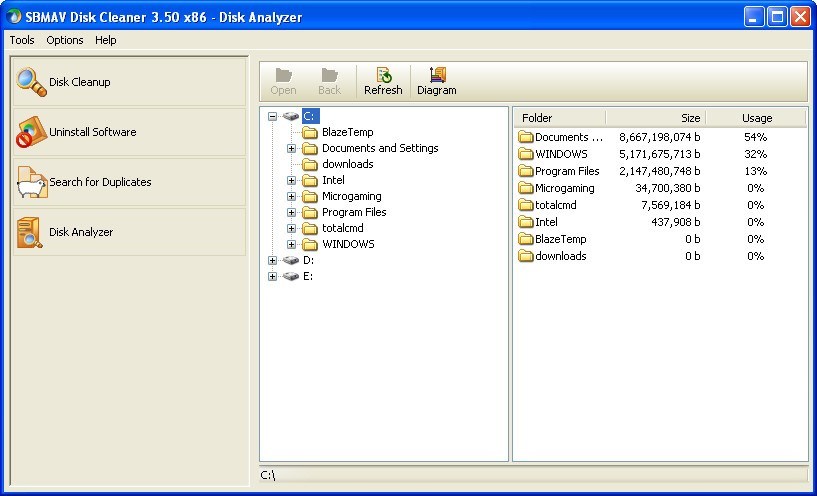Click the BlazeTemp folder icon in tree
This screenshot has width=817, height=496.
310,132
